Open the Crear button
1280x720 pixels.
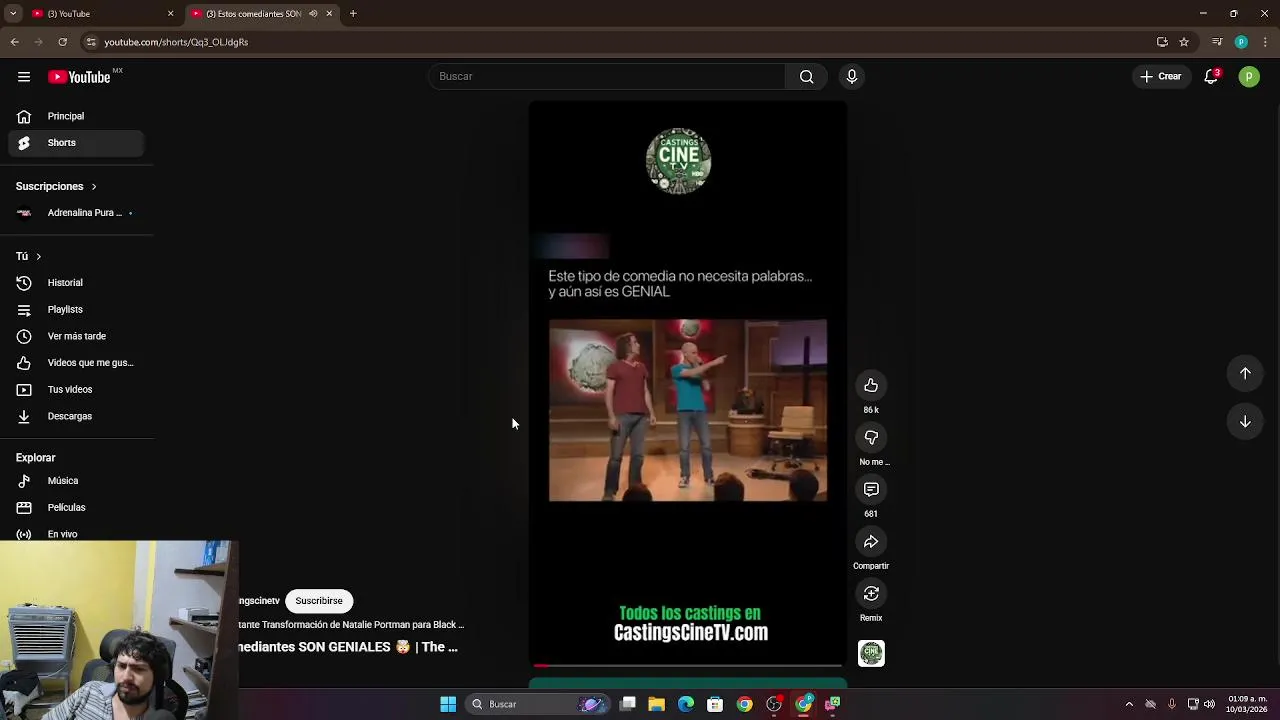[1160, 76]
